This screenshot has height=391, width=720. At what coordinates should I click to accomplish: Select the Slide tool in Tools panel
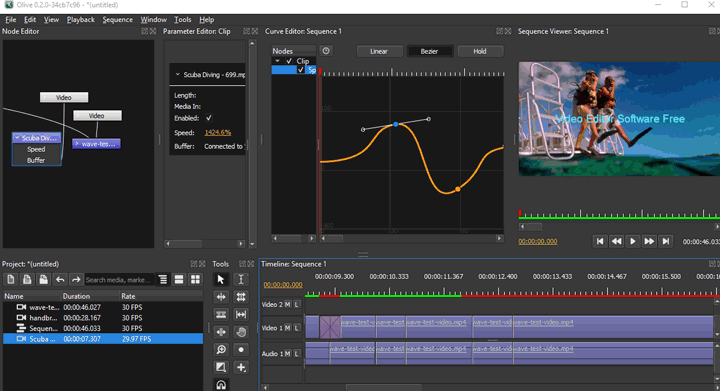click(221, 332)
